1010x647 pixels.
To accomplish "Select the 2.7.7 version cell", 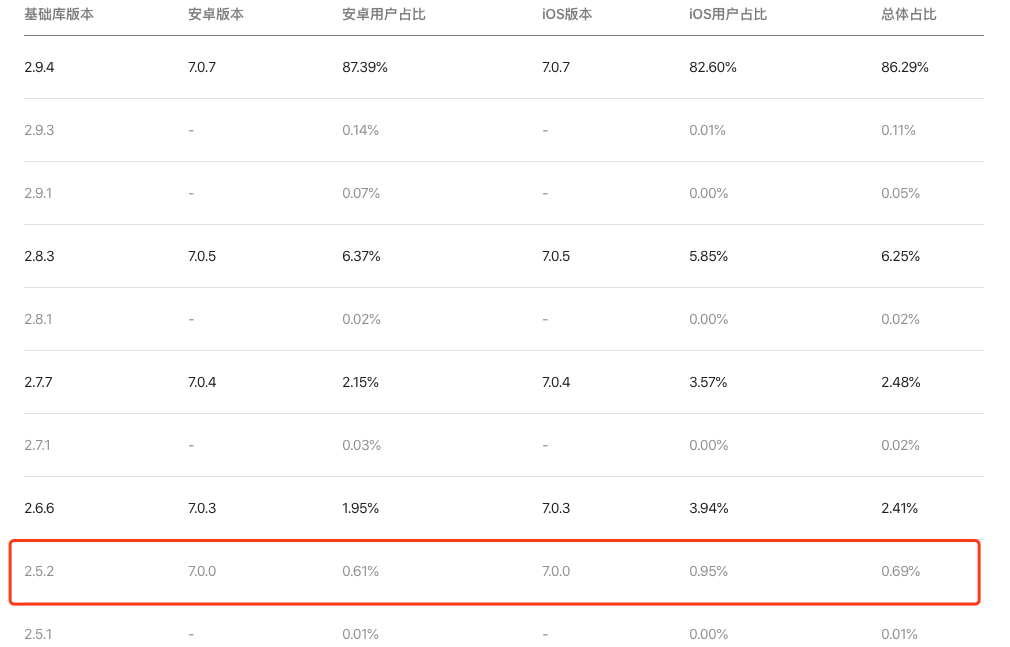I will click(39, 382).
